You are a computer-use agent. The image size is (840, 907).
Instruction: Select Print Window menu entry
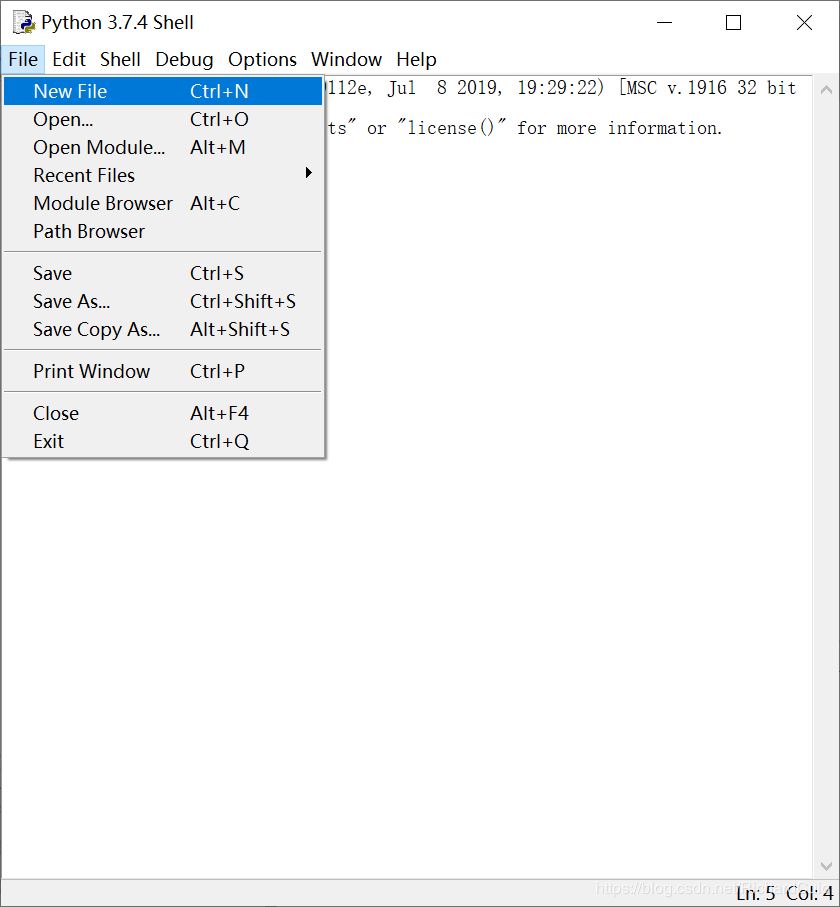tap(163, 371)
